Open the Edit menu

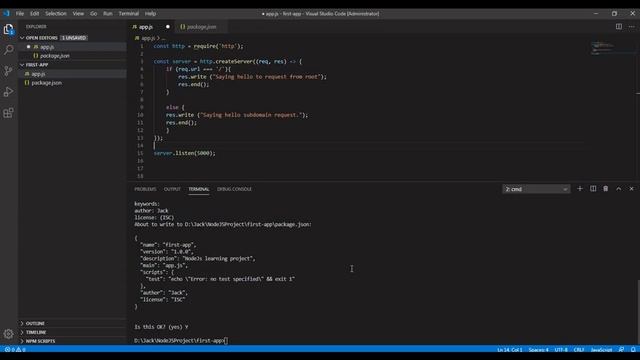35,13
